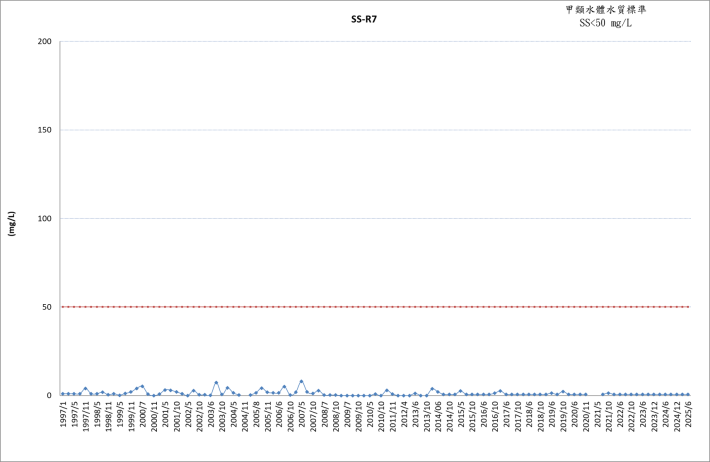Click the 2000/7 x-axis label
The height and width of the screenshot is (462, 710).
click(143, 413)
